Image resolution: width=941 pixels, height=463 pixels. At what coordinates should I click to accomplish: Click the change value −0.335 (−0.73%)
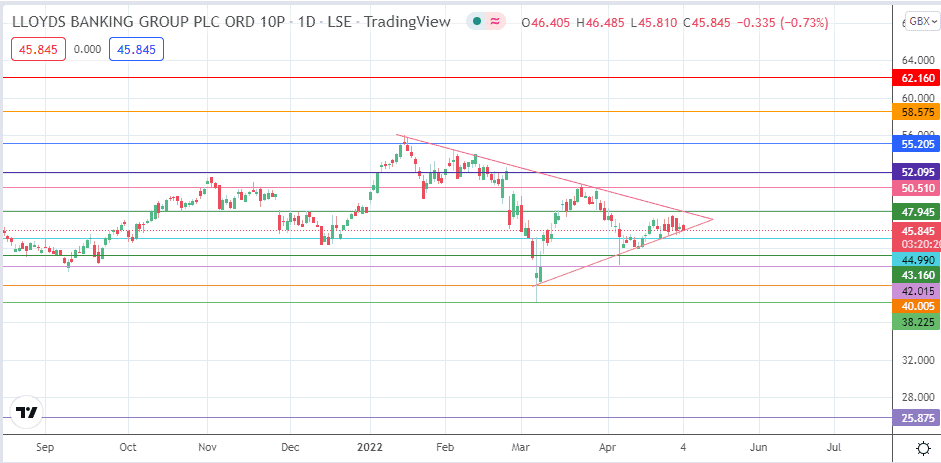point(783,23)
